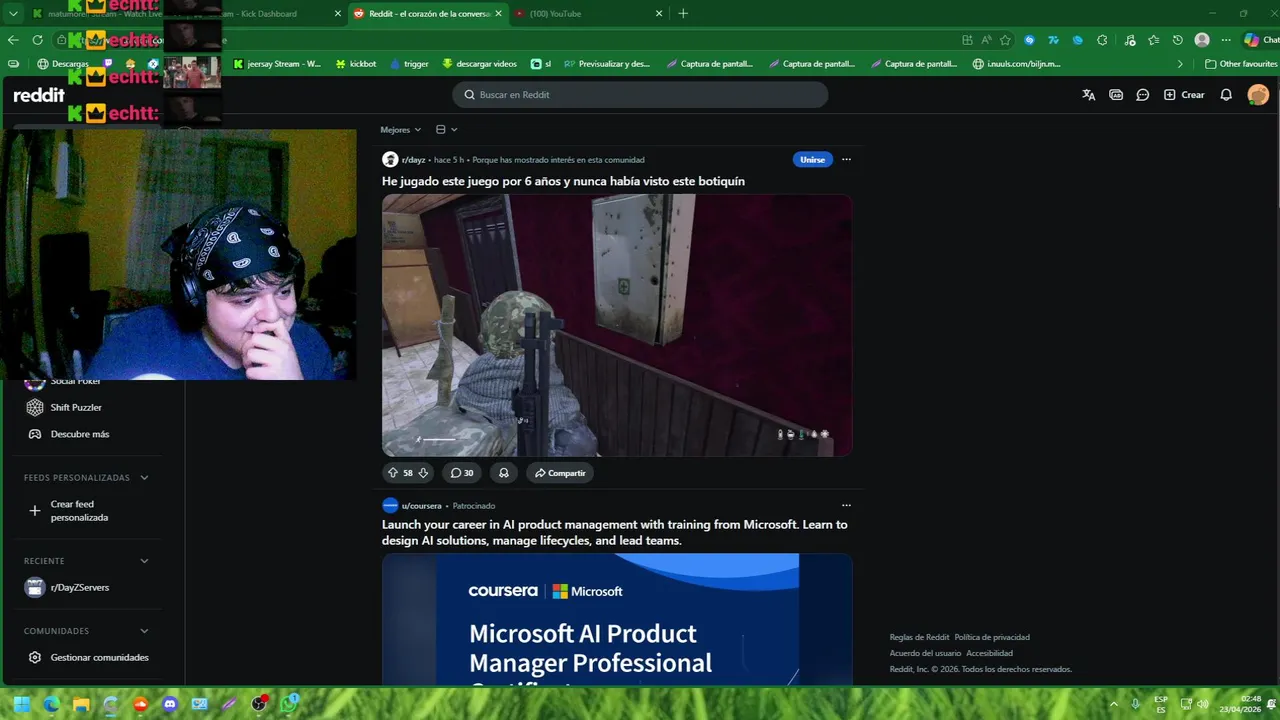Open Reddit ads icon in the header
Screen dimensions: 1280x720
tap(1116, 95)
